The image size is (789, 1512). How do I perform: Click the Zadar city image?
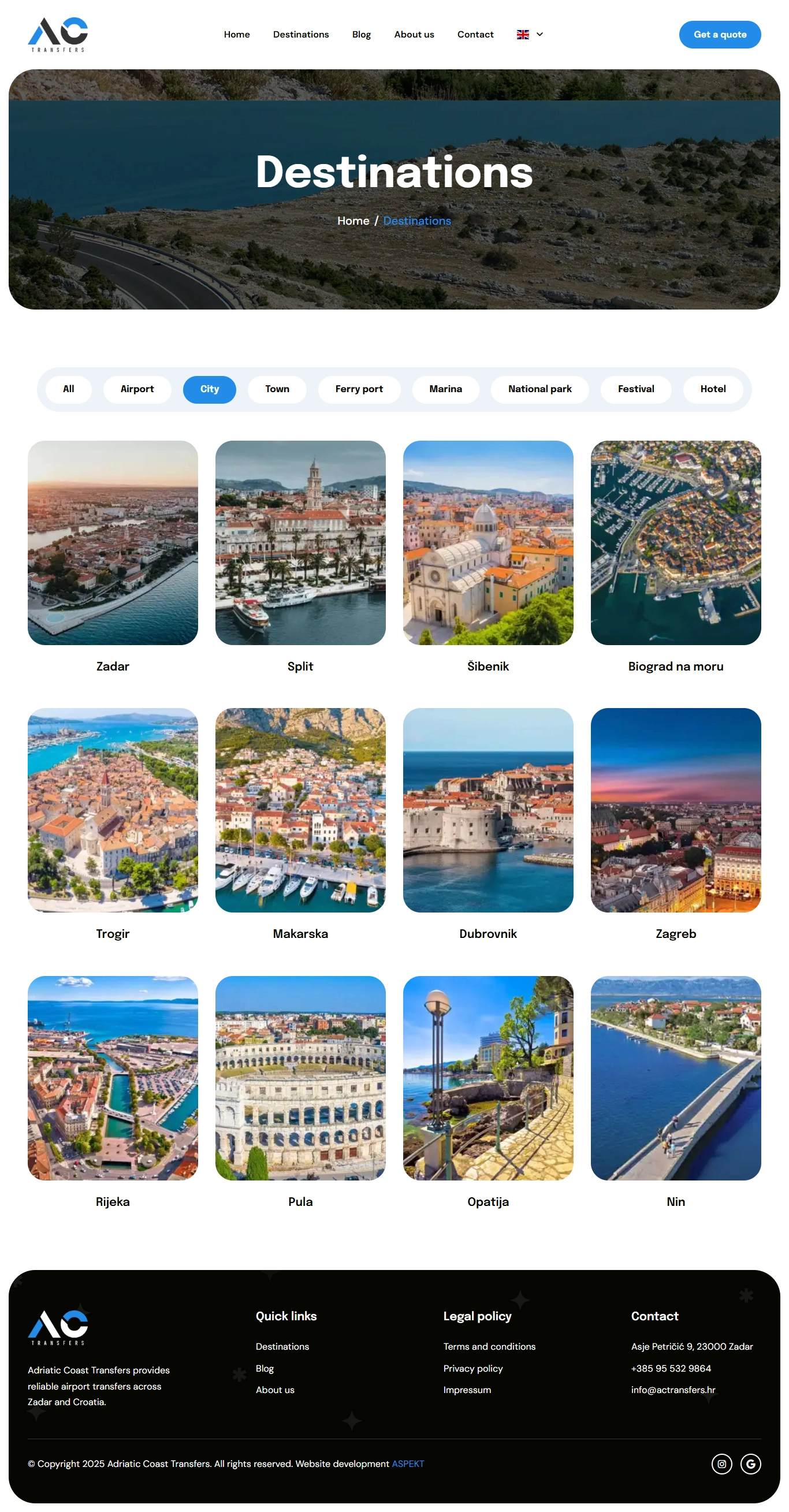(x=113, y=542)
